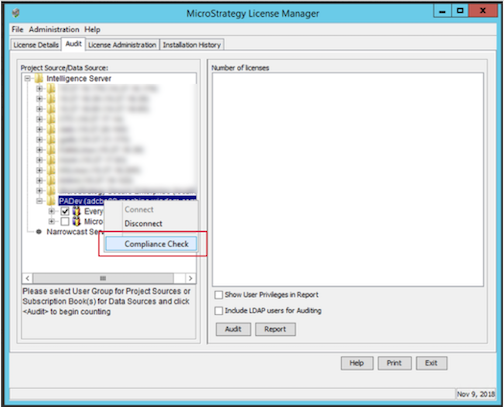Click the scroll left arrow in tree panel
Viewport: 504px width, 407px height.
pos(28,278)
